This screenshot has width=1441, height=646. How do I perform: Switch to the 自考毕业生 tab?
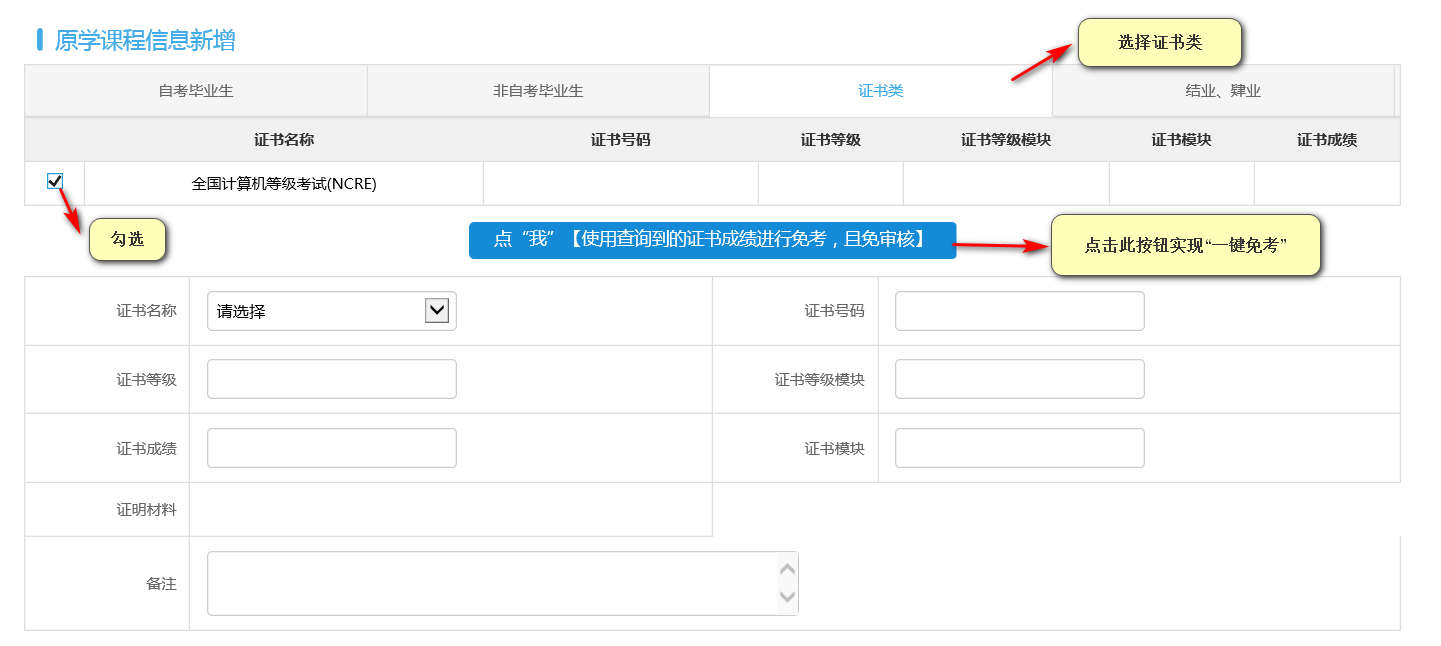tap(196, 90)
